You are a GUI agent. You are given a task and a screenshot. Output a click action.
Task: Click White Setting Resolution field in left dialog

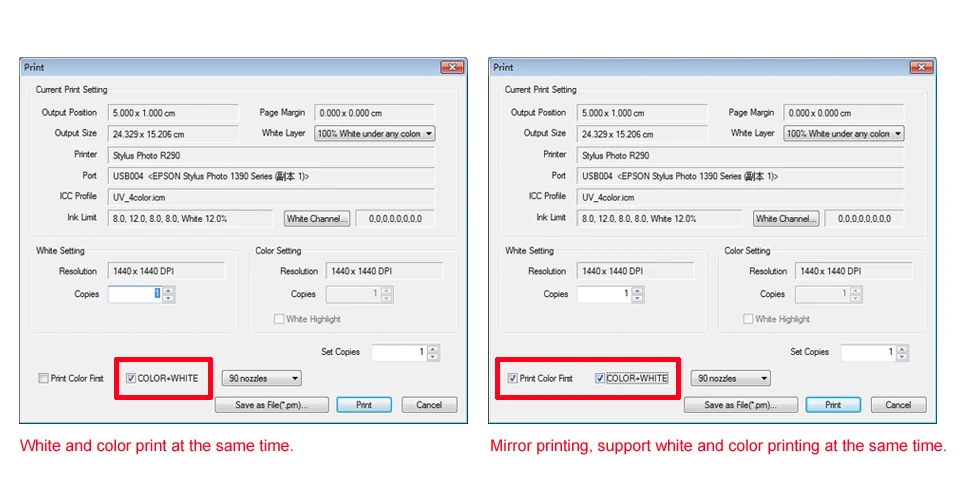(x=167, y=271)
